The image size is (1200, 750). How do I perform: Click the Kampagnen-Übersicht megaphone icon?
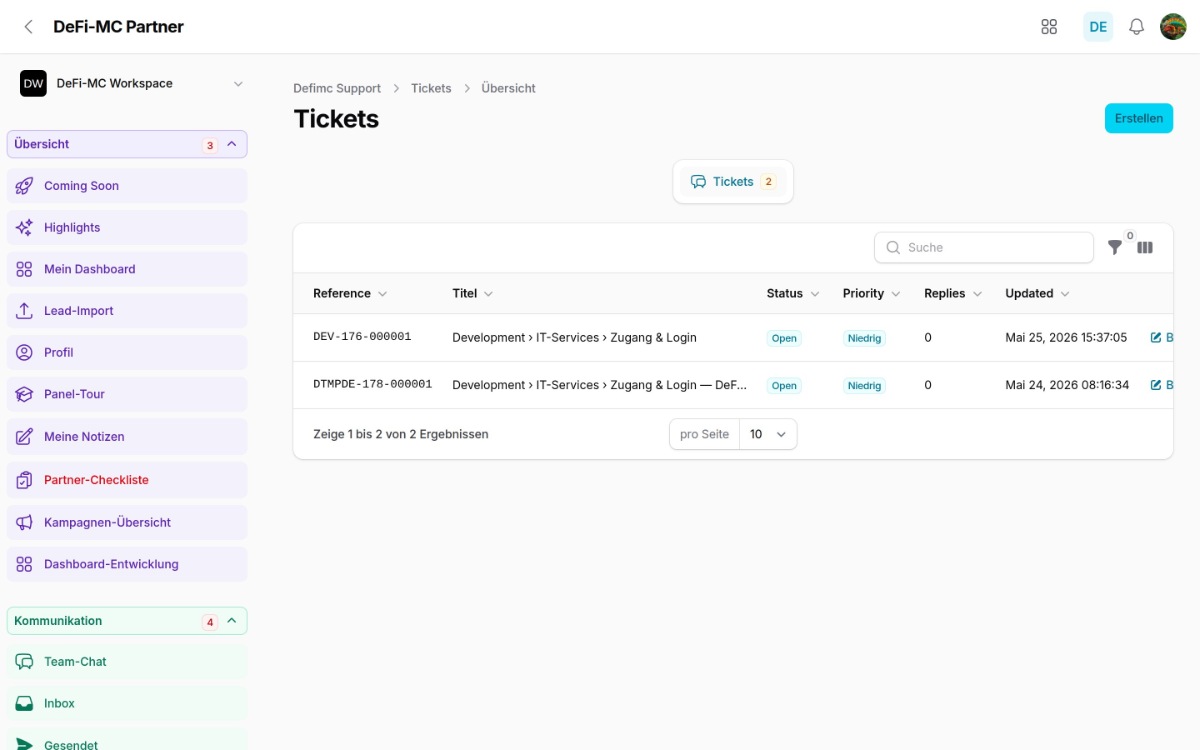click(x=25, y=522)
